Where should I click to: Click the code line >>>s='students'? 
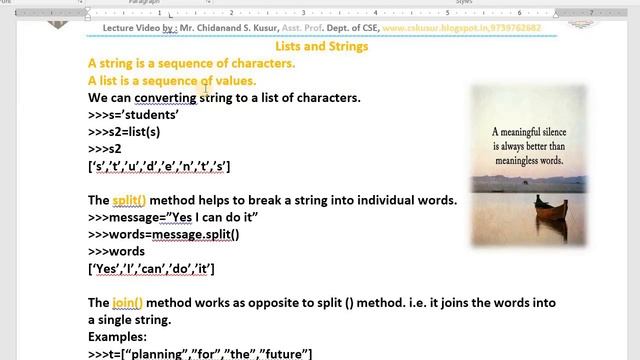[133, 115]
